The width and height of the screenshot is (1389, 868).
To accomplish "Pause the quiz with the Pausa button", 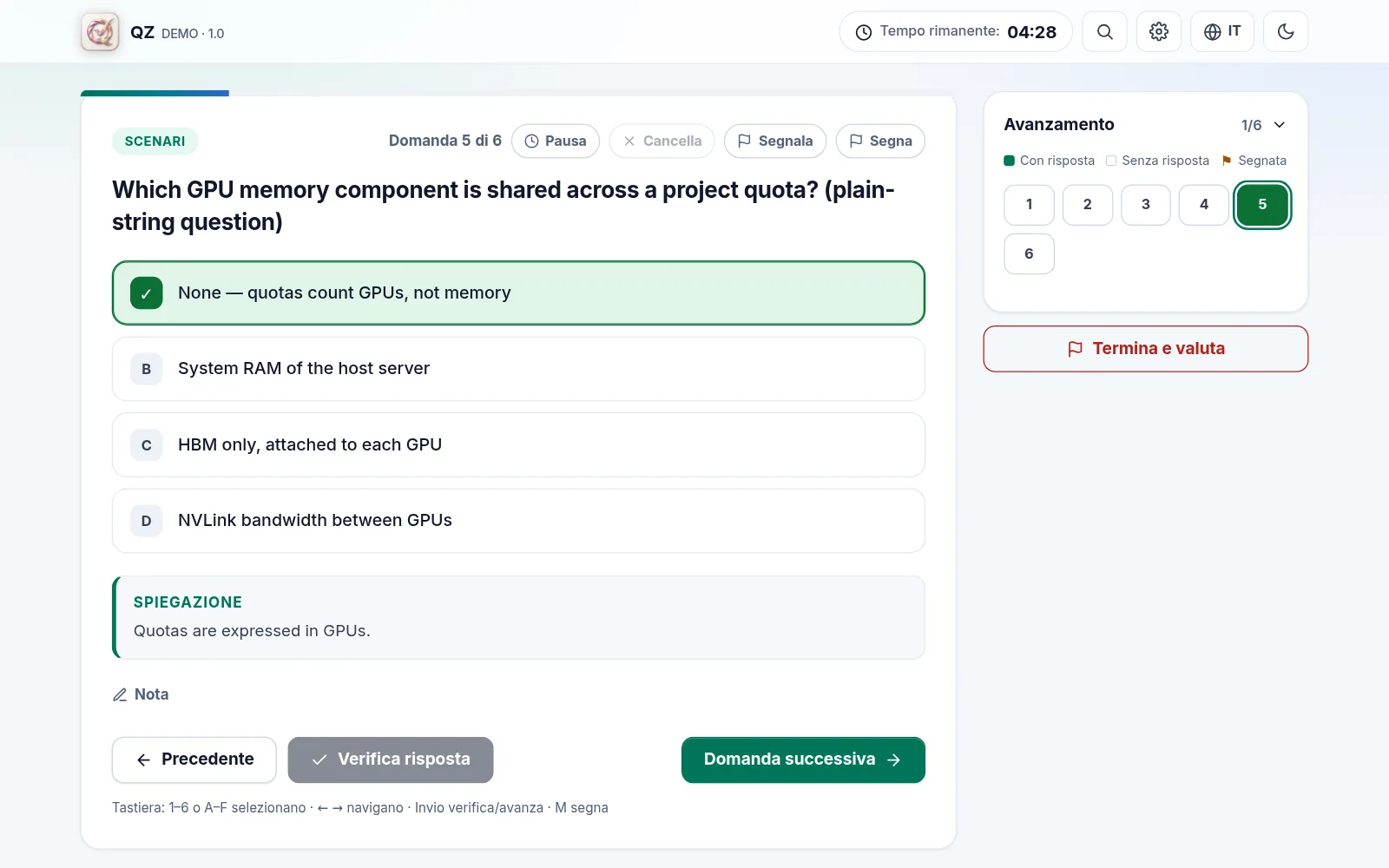I will 556,141.
